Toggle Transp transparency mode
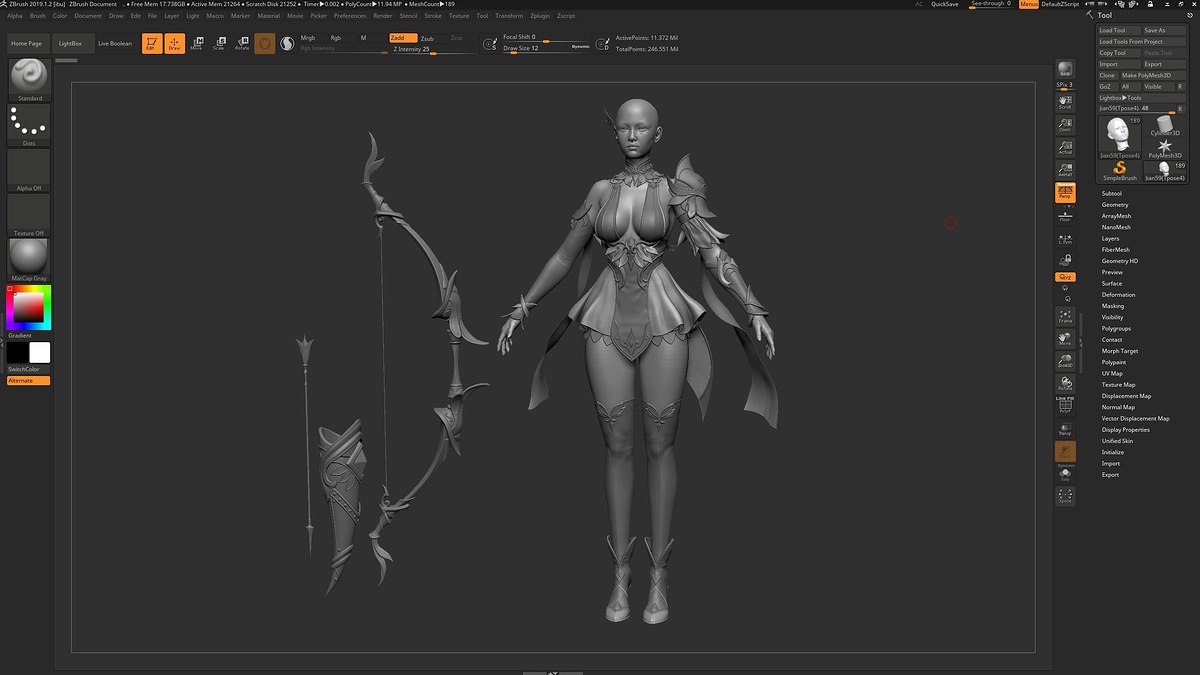The image size is (1200, 675). (x=1066, y=427)
